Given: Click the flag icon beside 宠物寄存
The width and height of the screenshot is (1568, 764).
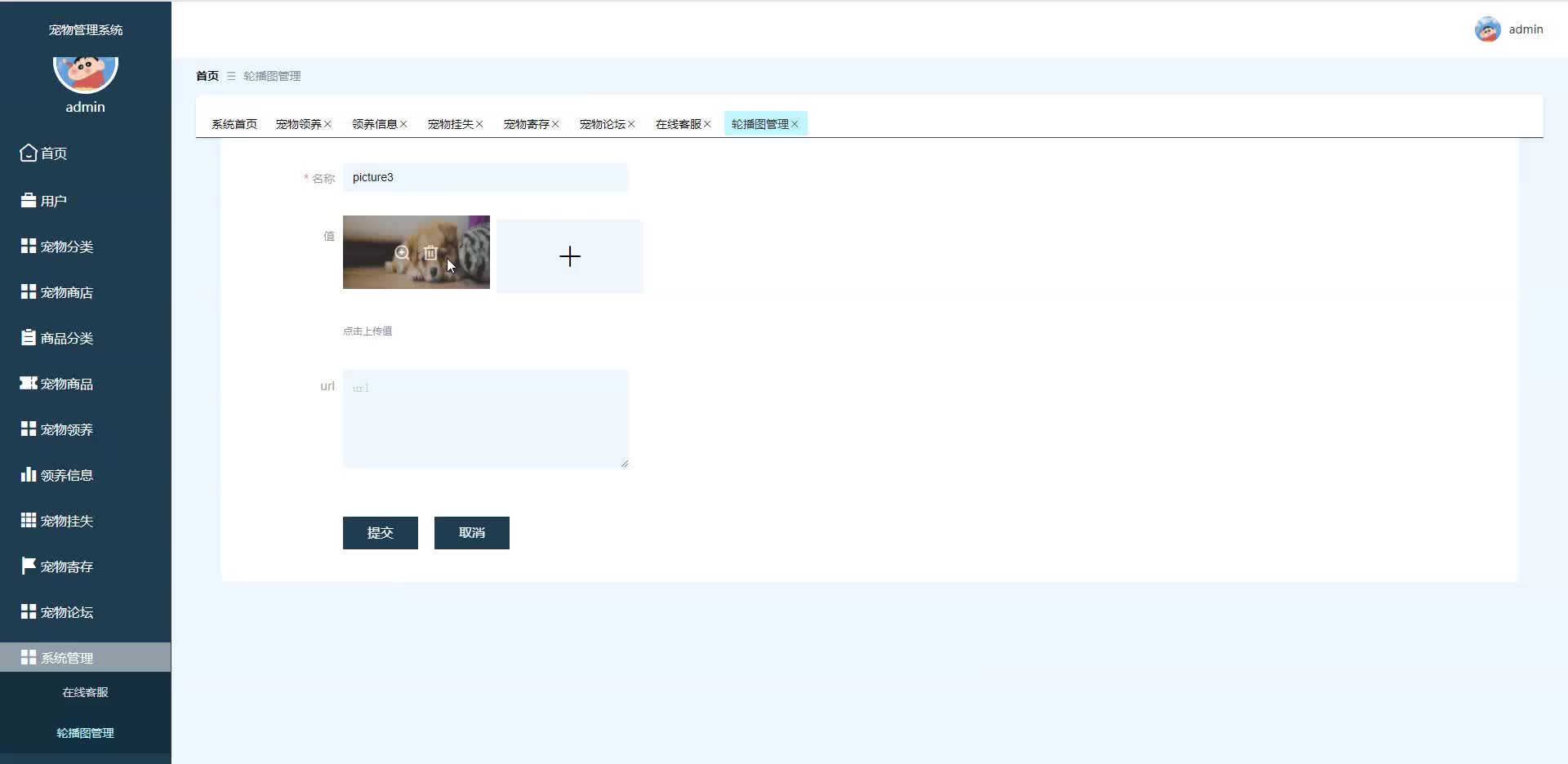Looking at the screenshot, I should pos(29,566).
